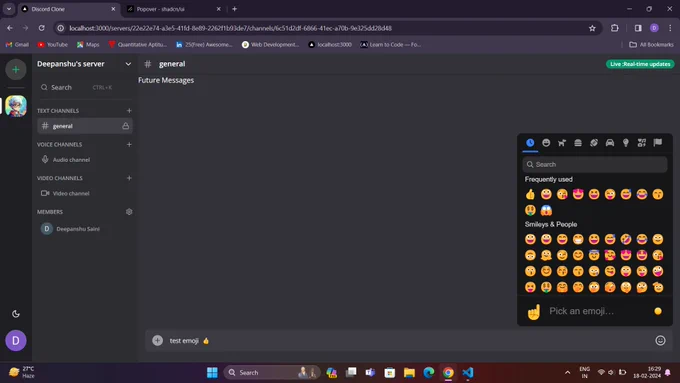
Task: Switch to Activity emoji tab
Action: (x=594, y=143)
